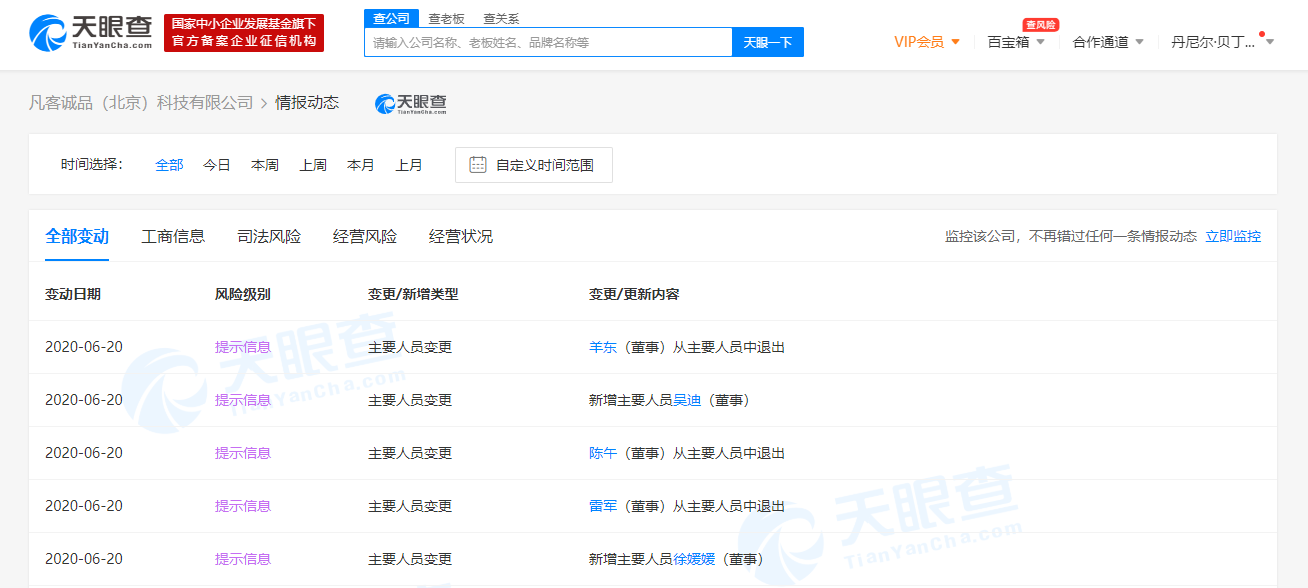Click 提示信息 in the 羊东 row
Viewport: 1308px width, 588px height.
[243, 347]
